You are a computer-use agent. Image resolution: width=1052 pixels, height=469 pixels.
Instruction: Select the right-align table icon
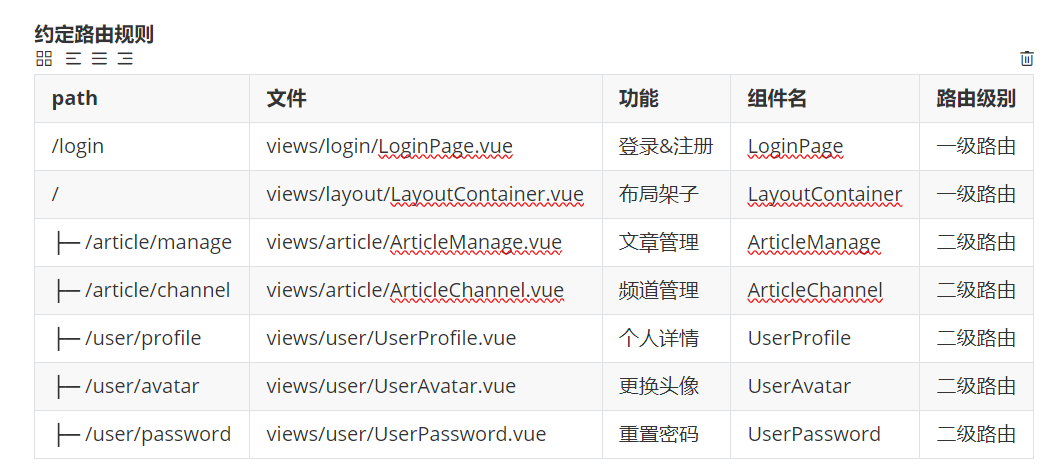point(125,58)
